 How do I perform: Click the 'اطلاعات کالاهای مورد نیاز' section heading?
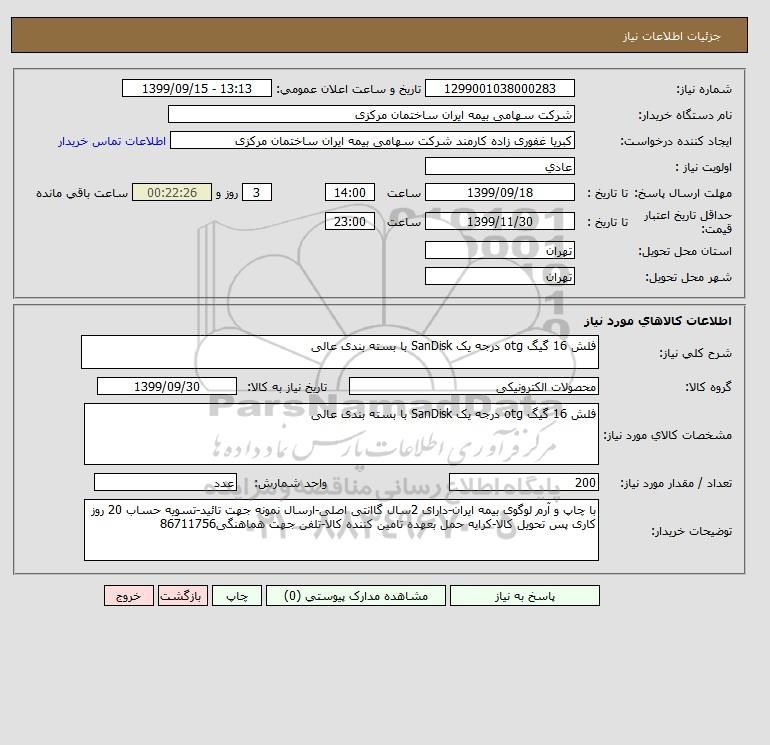pyautogui.click(x=658, y=321)
